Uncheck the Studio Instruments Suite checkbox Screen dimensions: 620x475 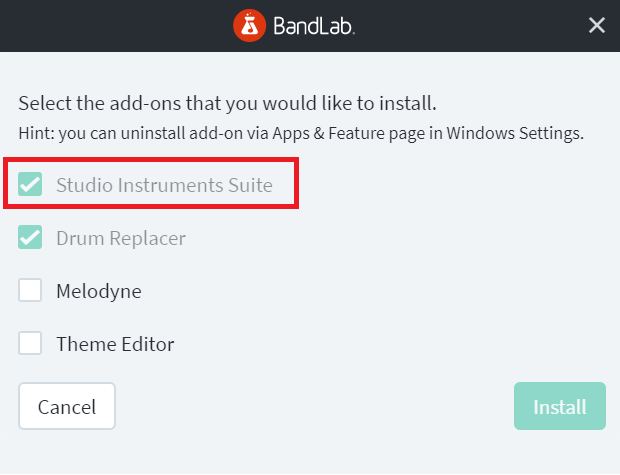[x=30, y=184]
